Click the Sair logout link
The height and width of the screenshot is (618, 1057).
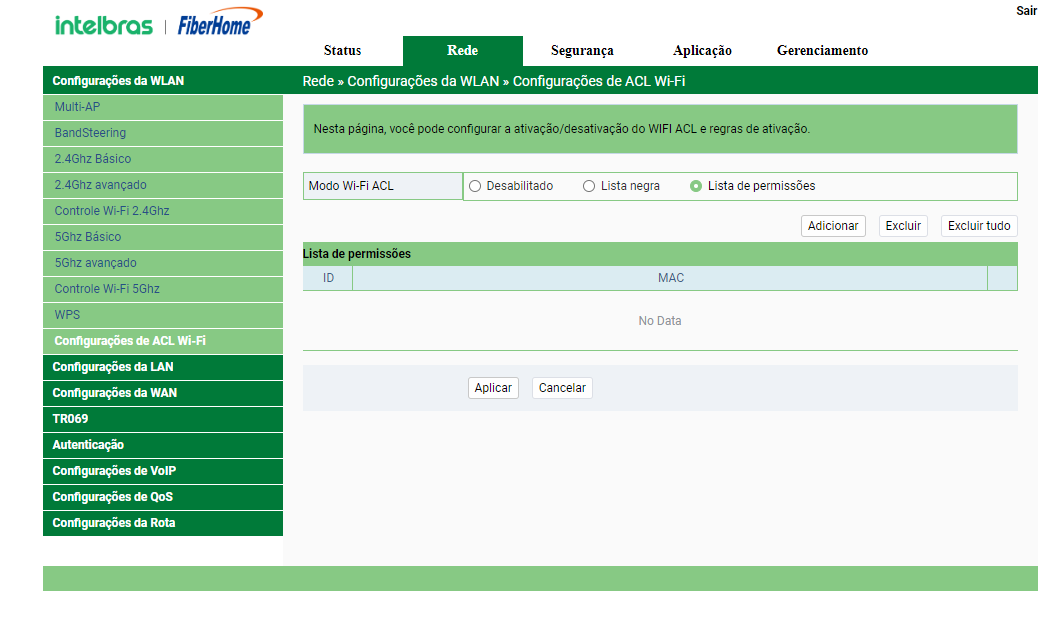point(1027,11)
